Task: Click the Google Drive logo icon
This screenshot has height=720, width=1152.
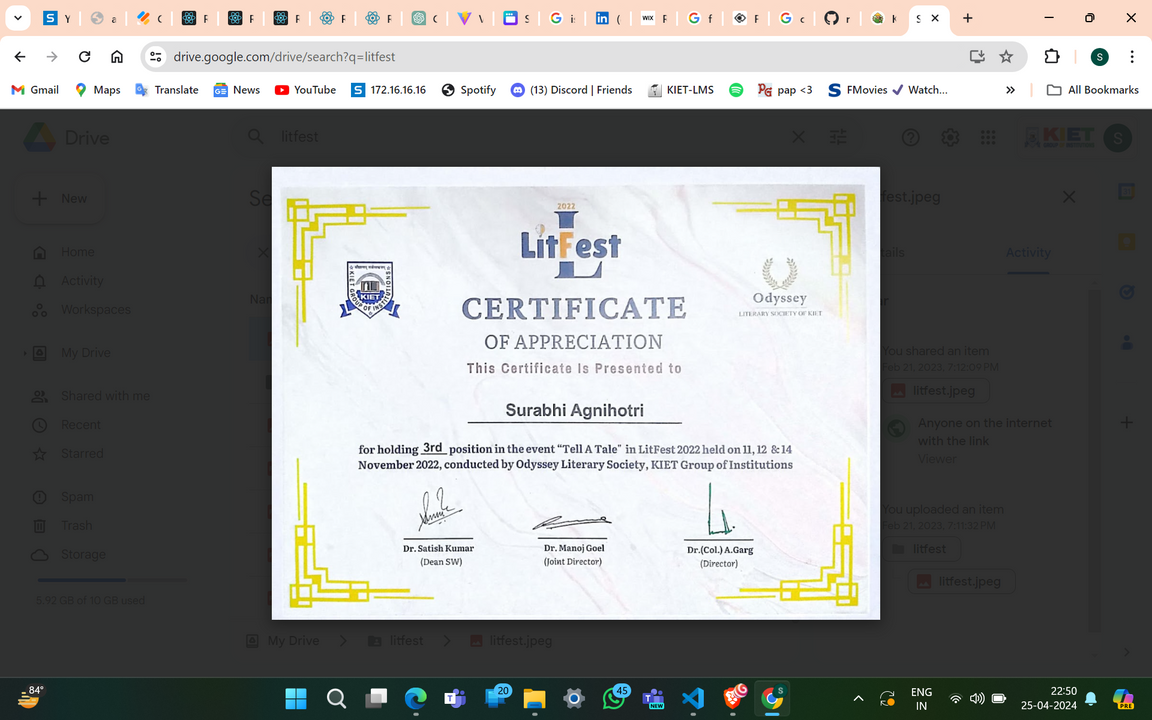Action: [x=41, y=138]
